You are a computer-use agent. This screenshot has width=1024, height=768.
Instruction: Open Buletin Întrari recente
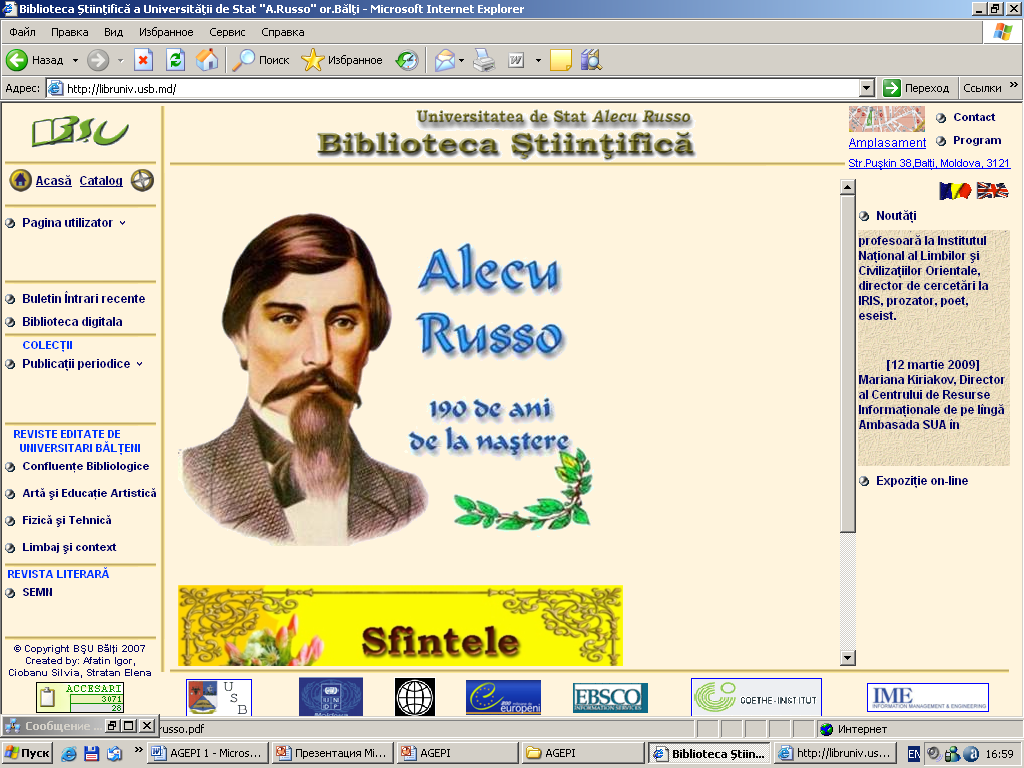pyautogui.click(x=84, y=298)
